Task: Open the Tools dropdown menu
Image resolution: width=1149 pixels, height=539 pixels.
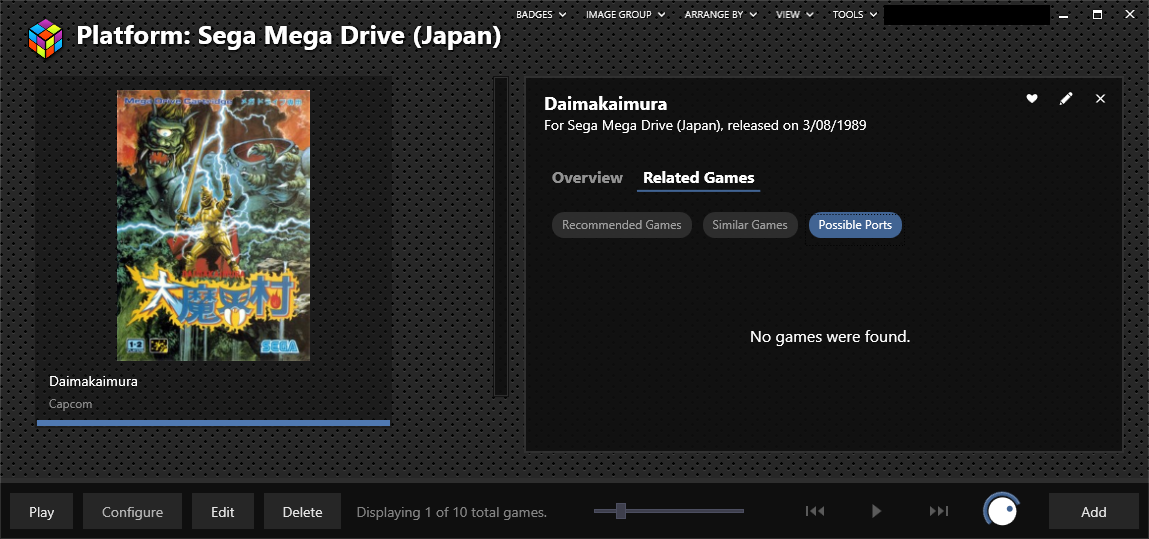Action: 854,14
